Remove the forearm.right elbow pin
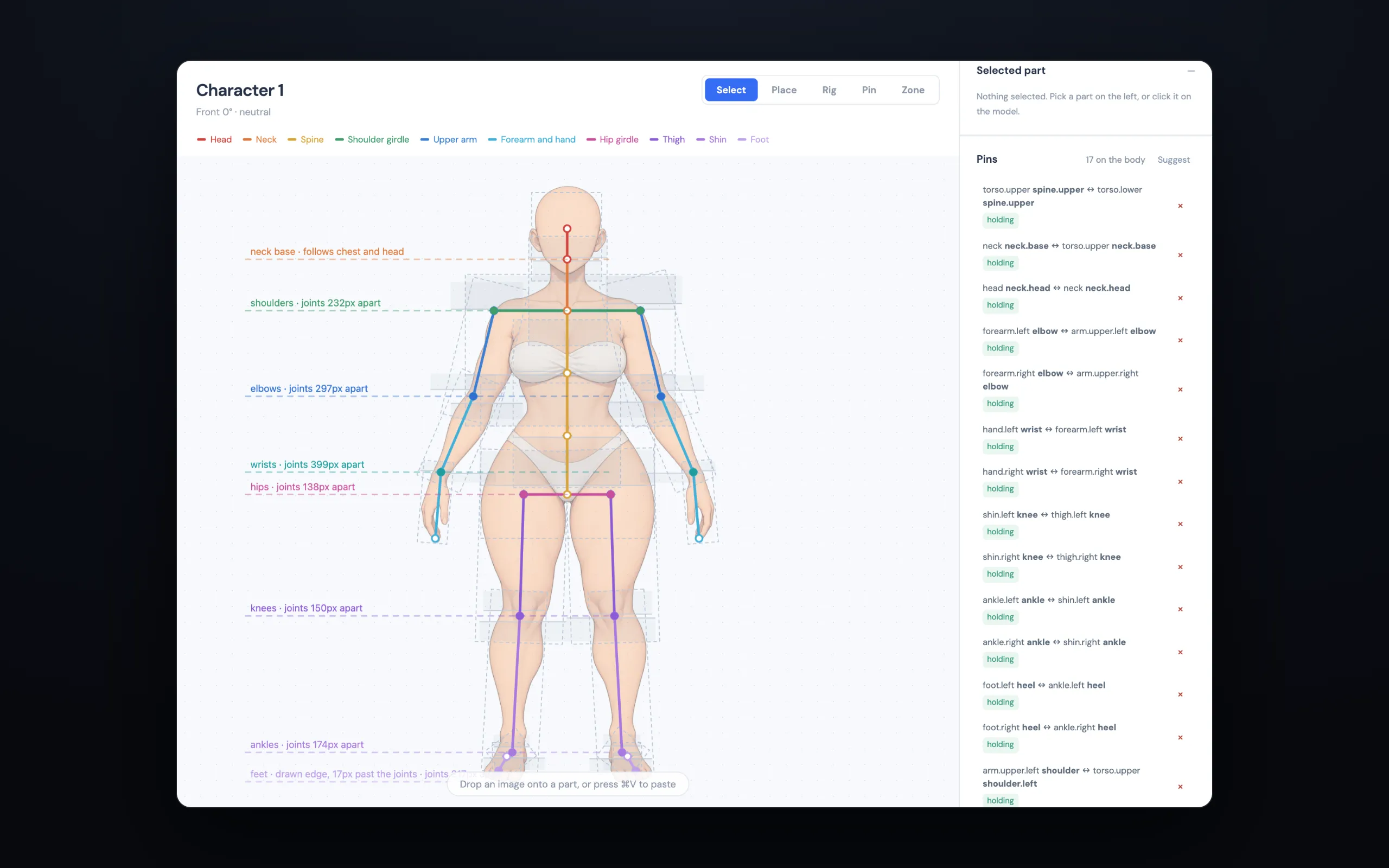This screenshot has width=1389, height=868. [x=1180, y=390]
